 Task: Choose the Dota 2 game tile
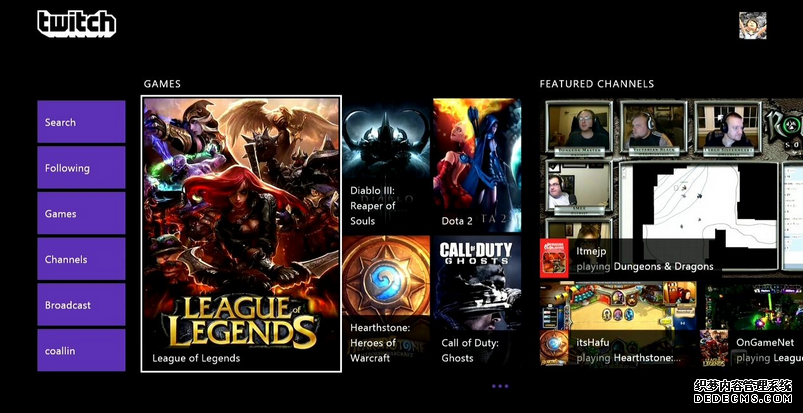[477, 165]
